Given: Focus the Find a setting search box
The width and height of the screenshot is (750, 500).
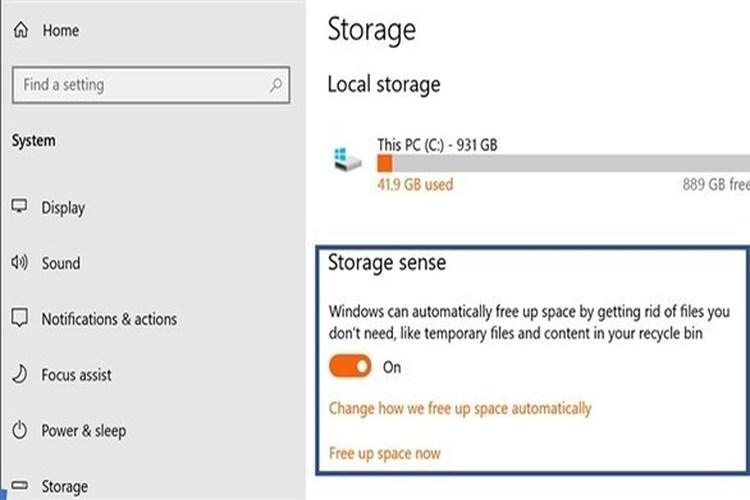Looking at the screenshot, I should 151,85.
